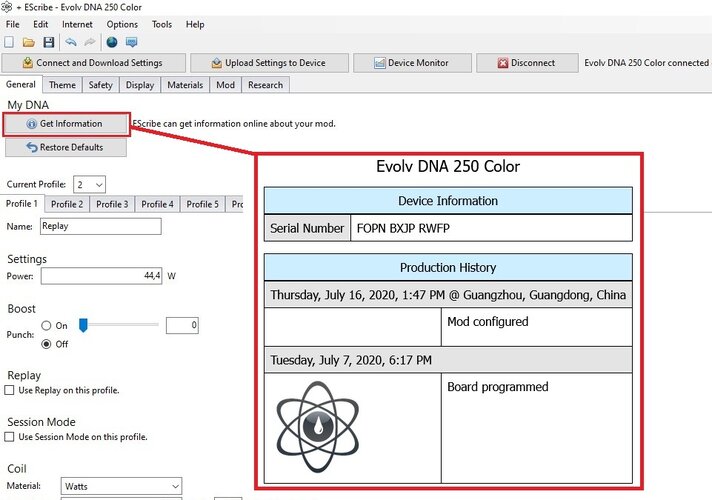This screenshot has width=712, height=500.
Task: Save settings with the floppy disk icon
Action: click(x=49, y=42)
